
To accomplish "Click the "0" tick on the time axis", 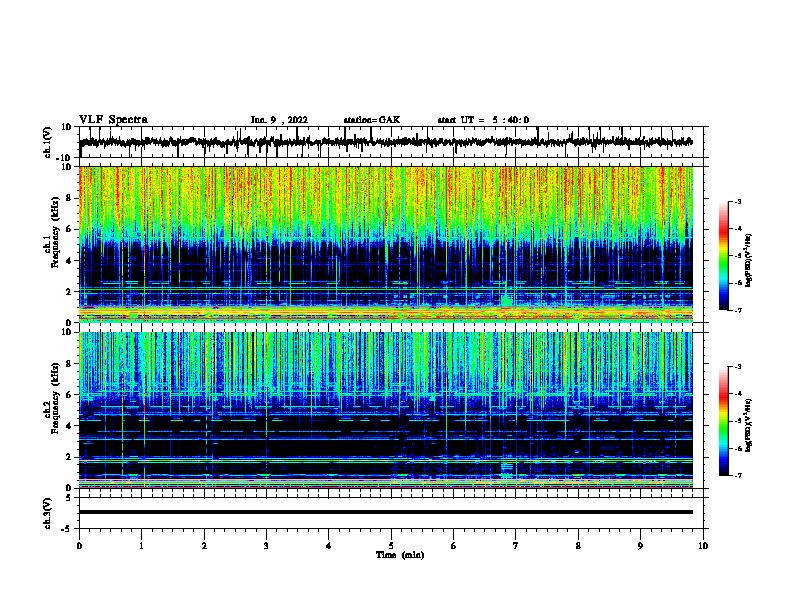I will 79,546.
